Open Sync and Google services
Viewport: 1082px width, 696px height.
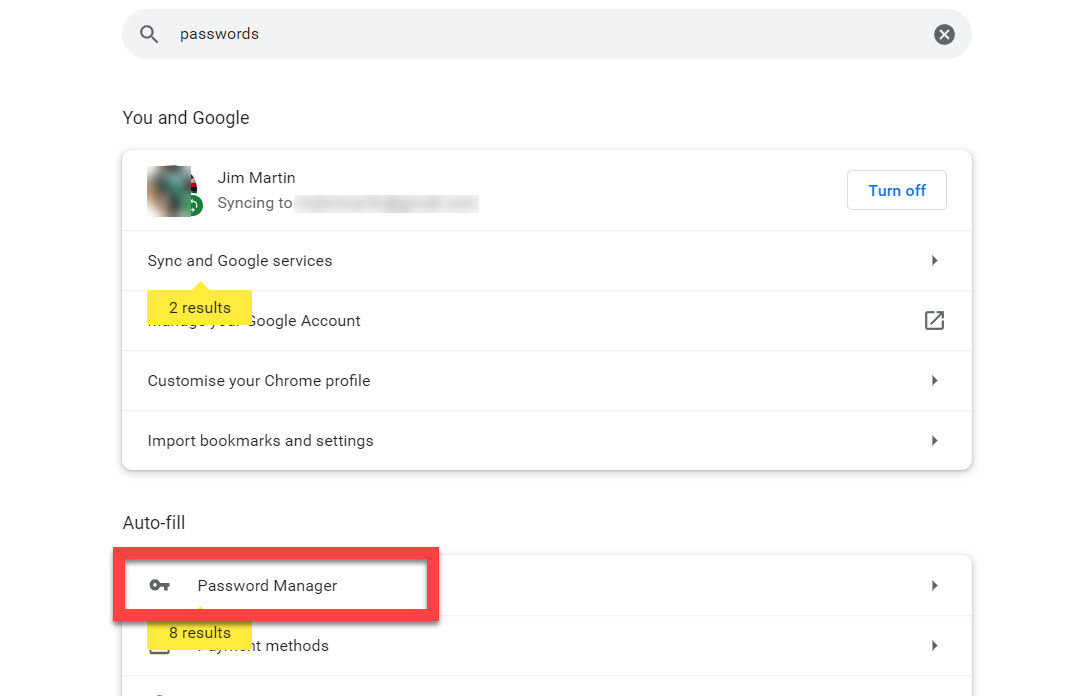click(547, 261)
